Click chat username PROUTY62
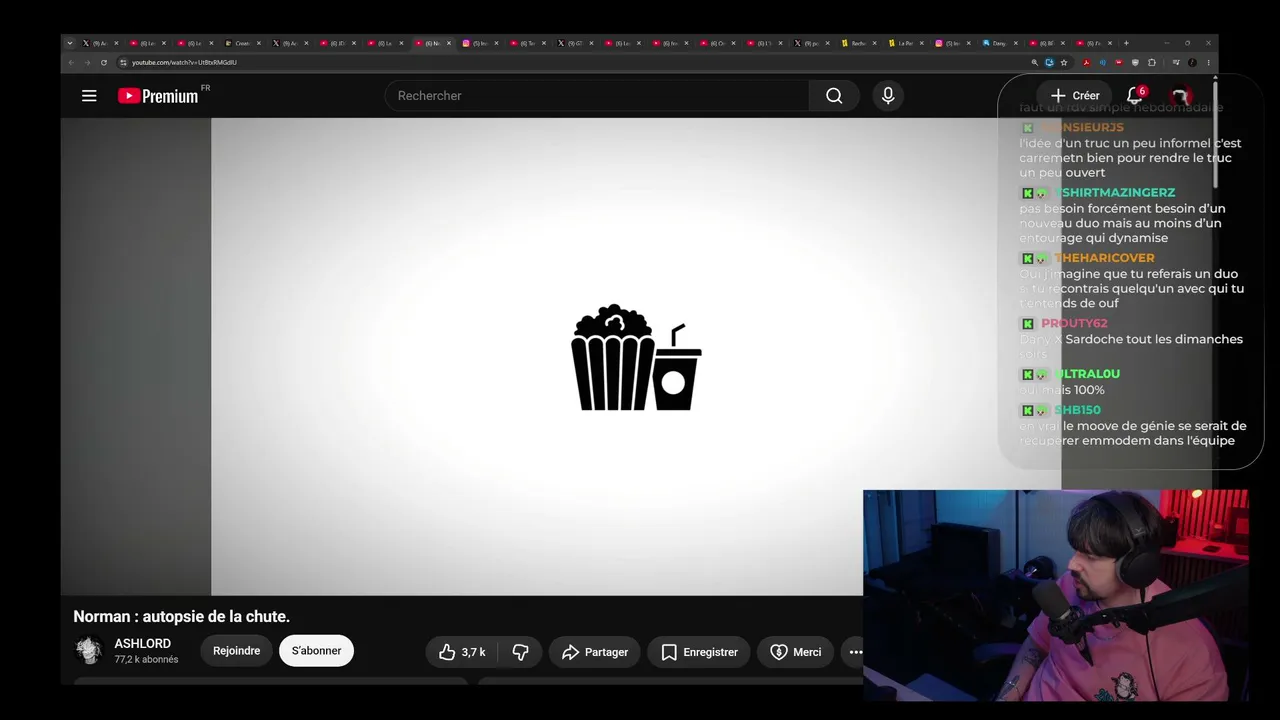The image size is (1280, 720). tap(1074, 324)
